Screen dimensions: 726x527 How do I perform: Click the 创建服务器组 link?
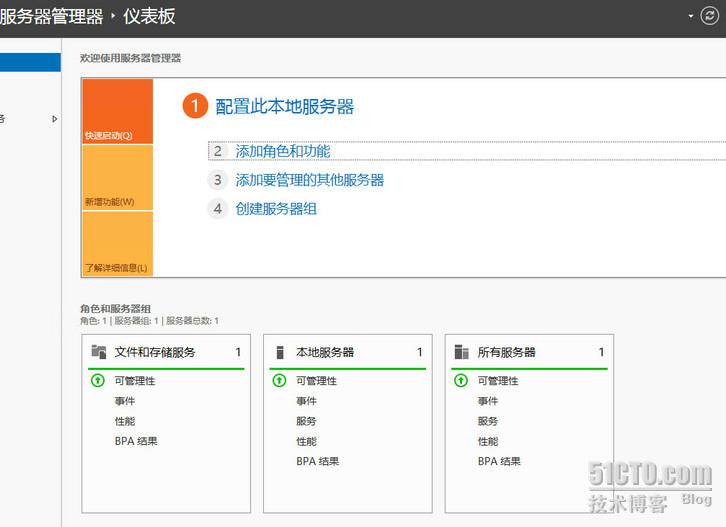coord(277,209)
